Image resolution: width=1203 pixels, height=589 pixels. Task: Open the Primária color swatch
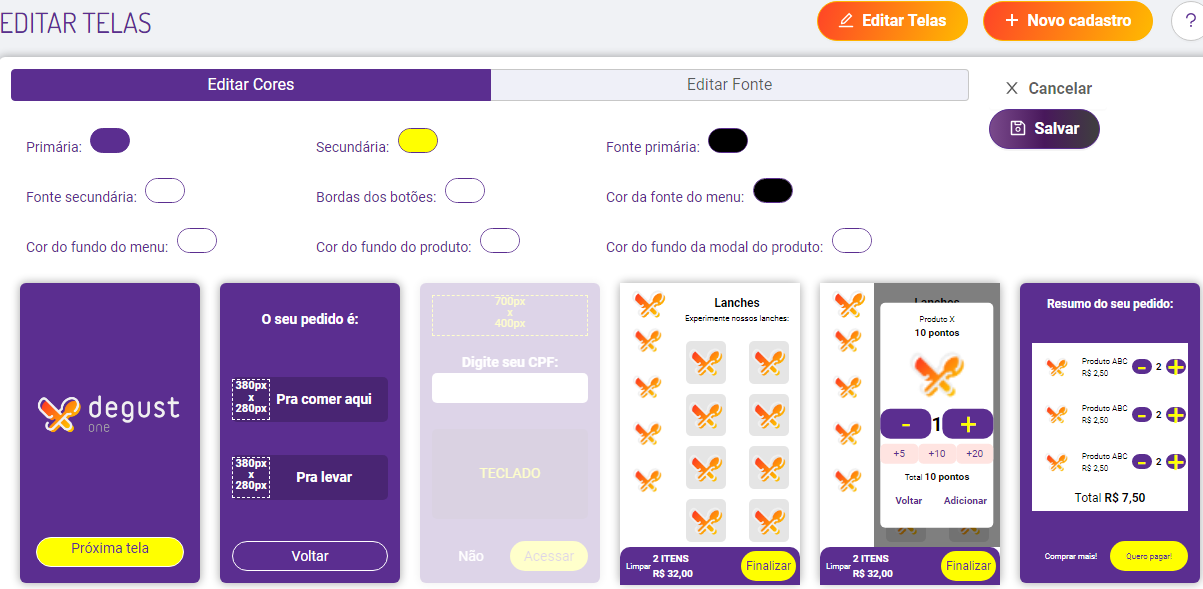click(x=110, y=141)
